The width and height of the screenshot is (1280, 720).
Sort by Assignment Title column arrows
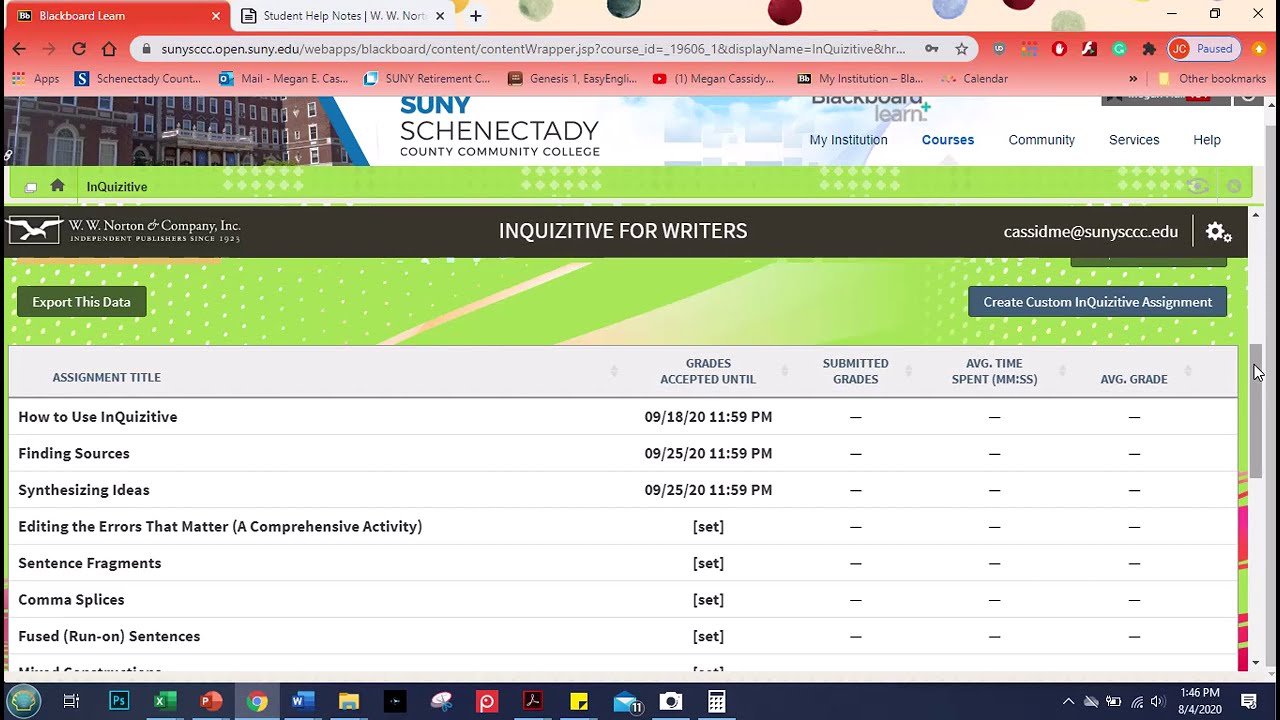pyautogui.click(x=614, y=372)
